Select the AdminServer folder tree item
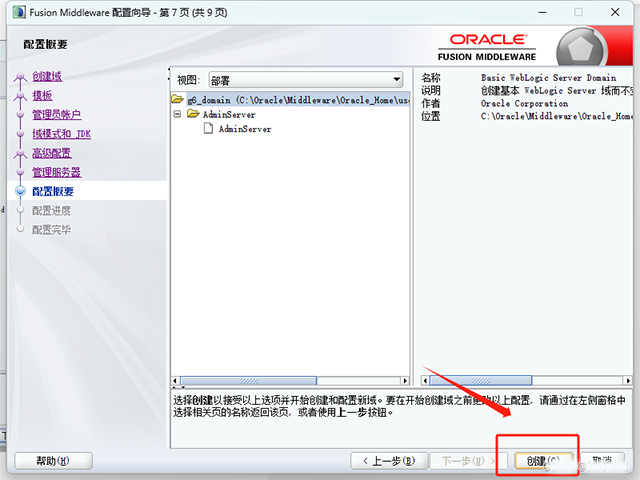Image resolution: width=640 pixels, height=480 pixels. pos(229,115)
